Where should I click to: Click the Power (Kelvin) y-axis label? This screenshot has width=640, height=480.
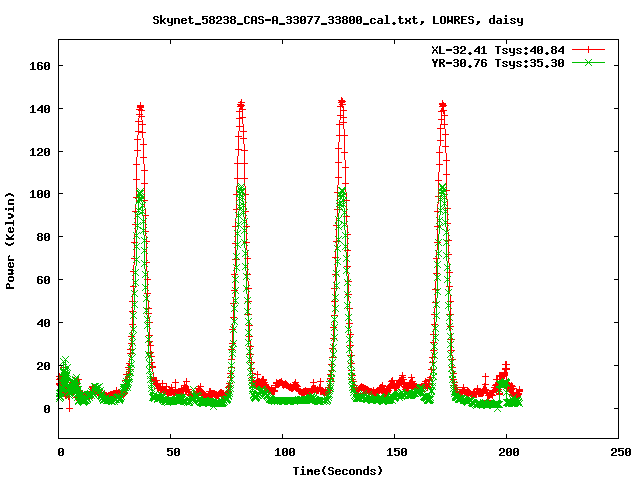10,241
